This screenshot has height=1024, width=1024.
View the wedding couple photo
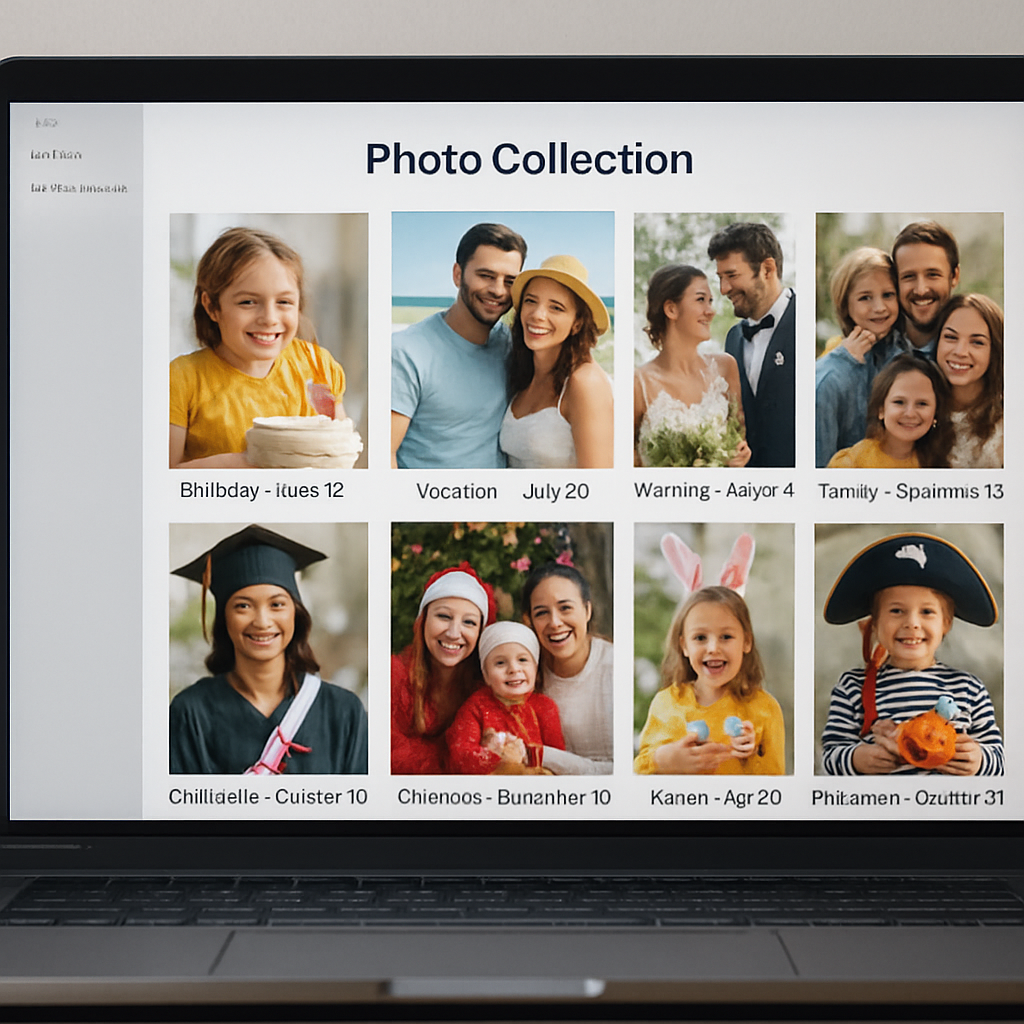tap(712, 340)
